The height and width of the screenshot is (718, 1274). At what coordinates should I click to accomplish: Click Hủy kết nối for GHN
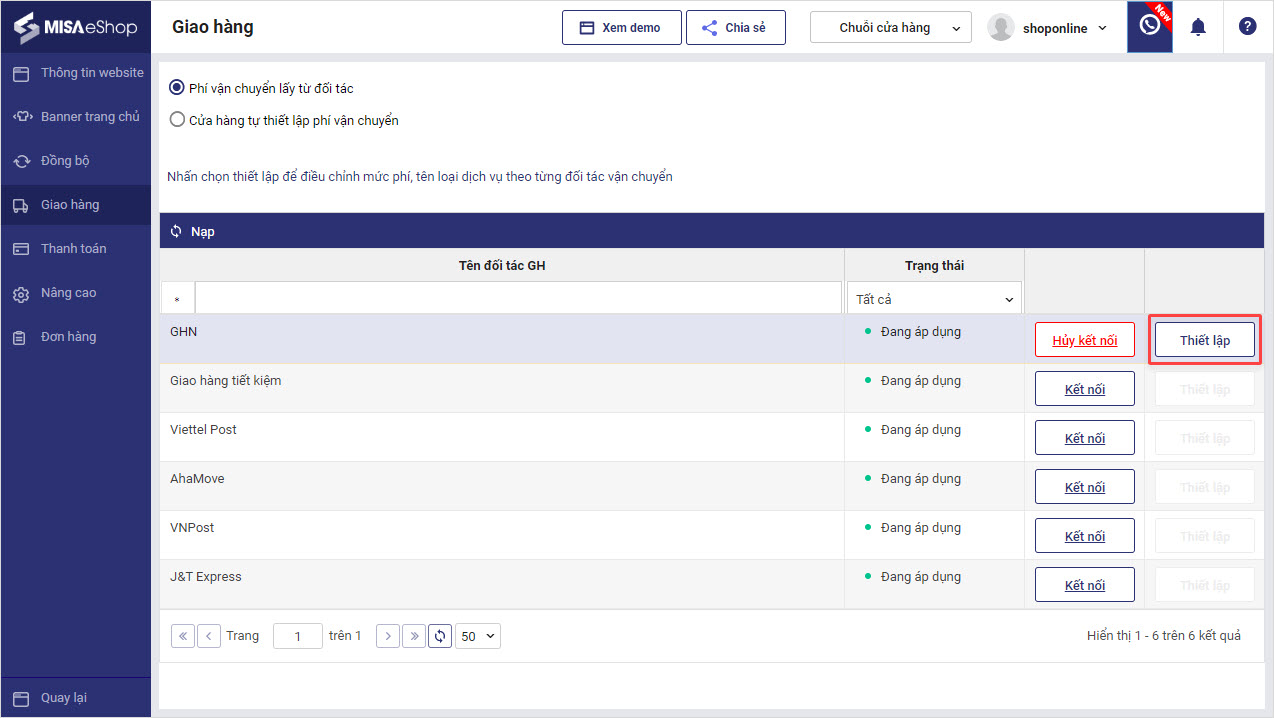(1085, 340)
